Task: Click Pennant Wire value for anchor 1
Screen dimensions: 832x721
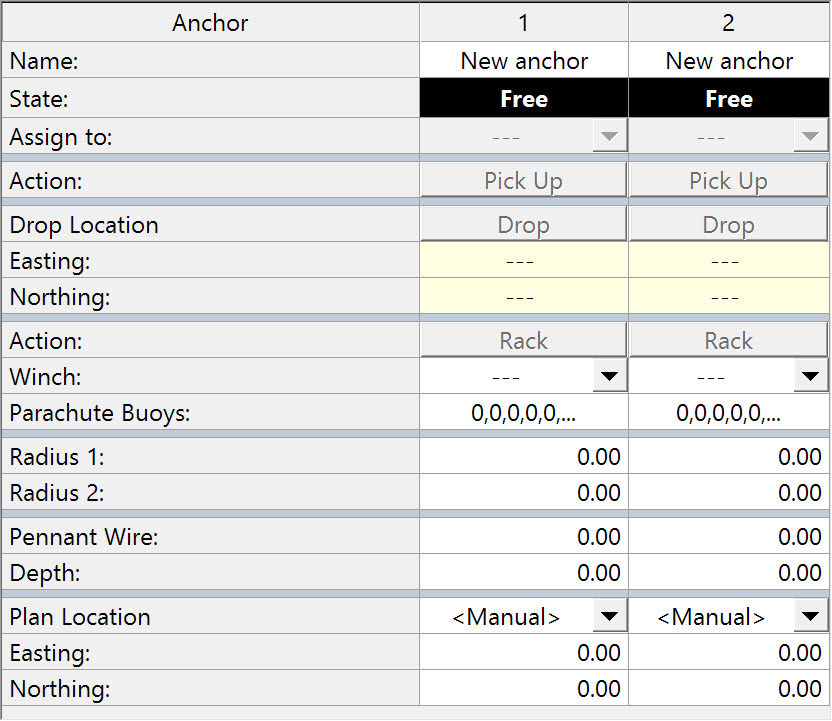Action: [524, 537]
